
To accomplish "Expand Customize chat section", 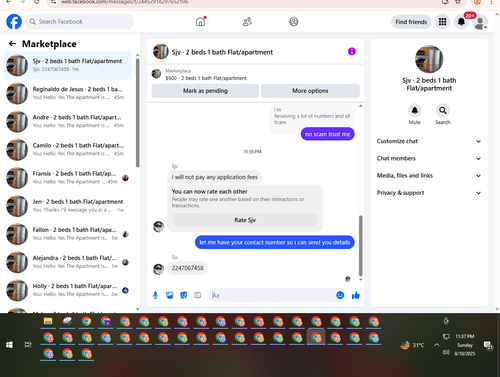I will [x=429, y=141].
